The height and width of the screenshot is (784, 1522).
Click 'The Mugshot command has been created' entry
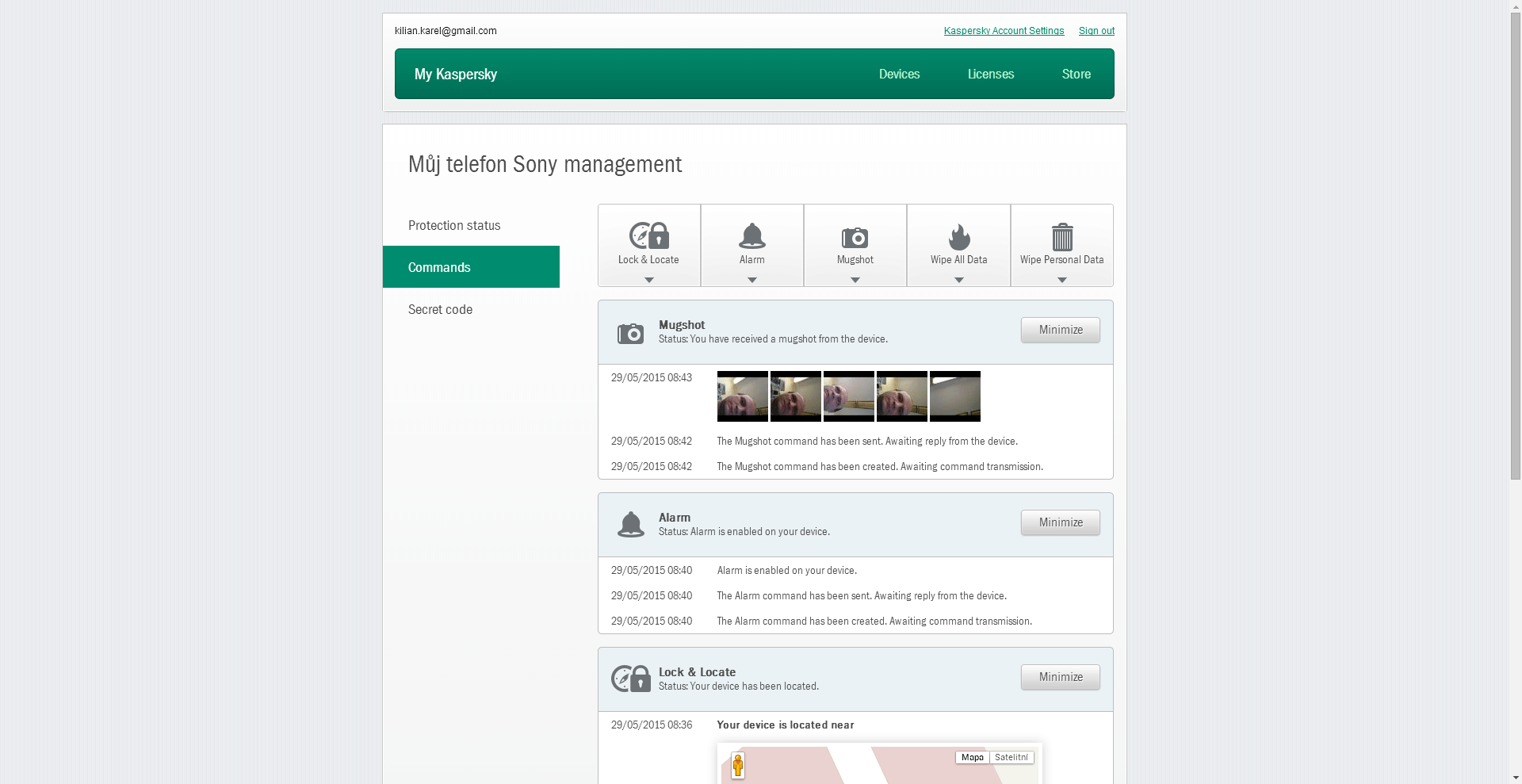(880, 466)
